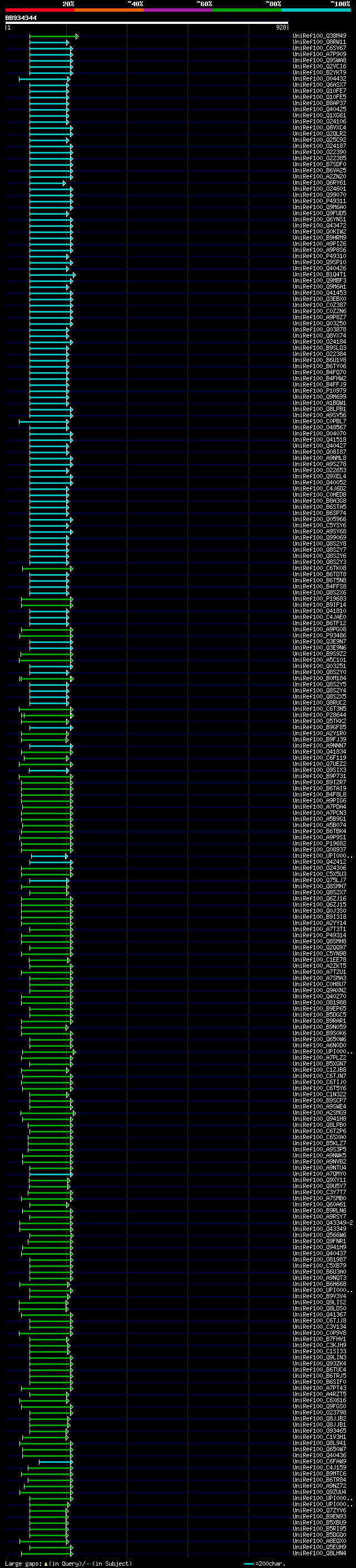The height and width of the screenshot is (1568, 356).
Task: Select the UniRef100_Q10FE7 label
Action: 319,91
